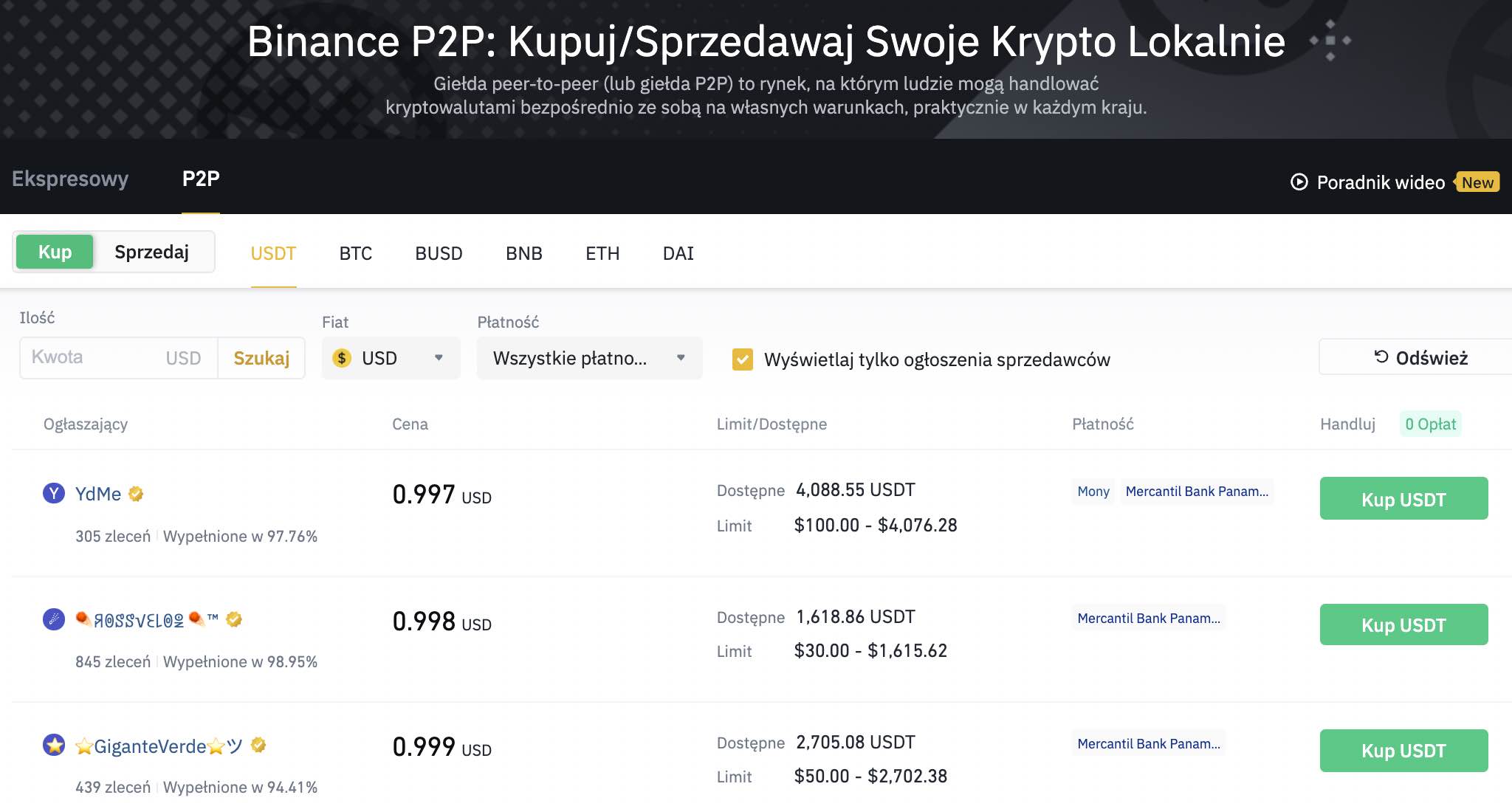Click the verified badge next to YdMe
This screenshot has width=1512, height=809.
tap(136, 494)
